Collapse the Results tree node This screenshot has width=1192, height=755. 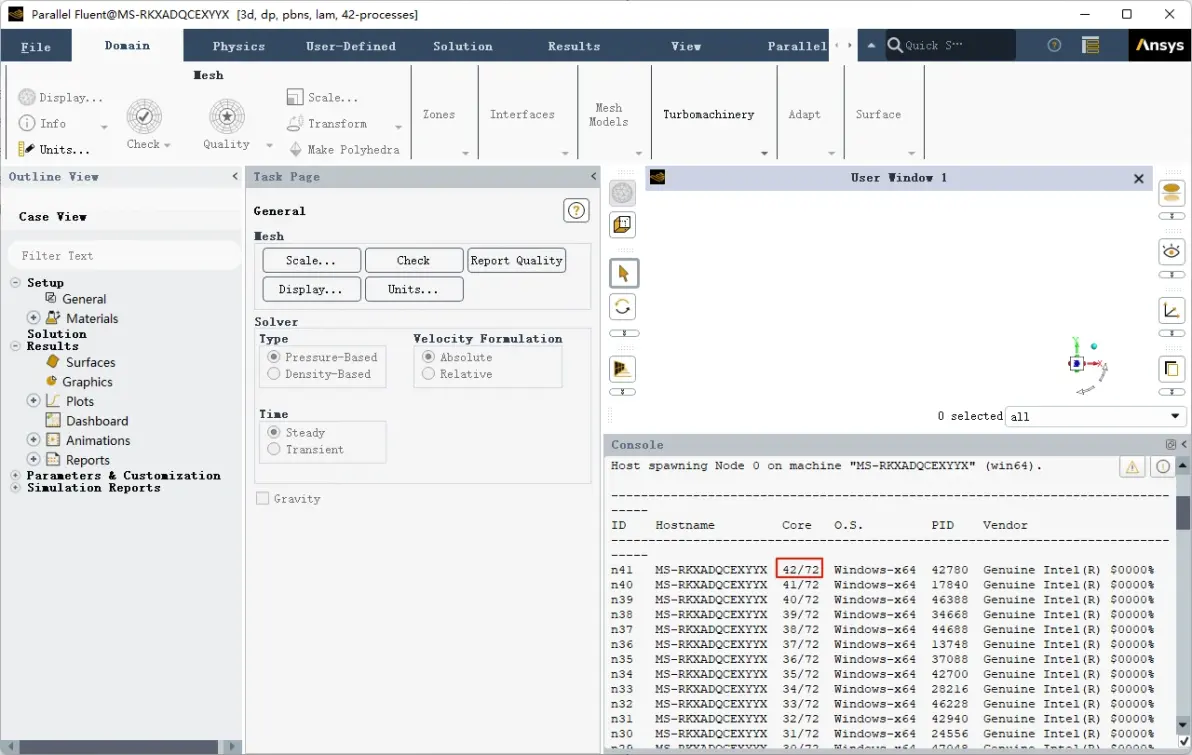(x=15, y=346)
